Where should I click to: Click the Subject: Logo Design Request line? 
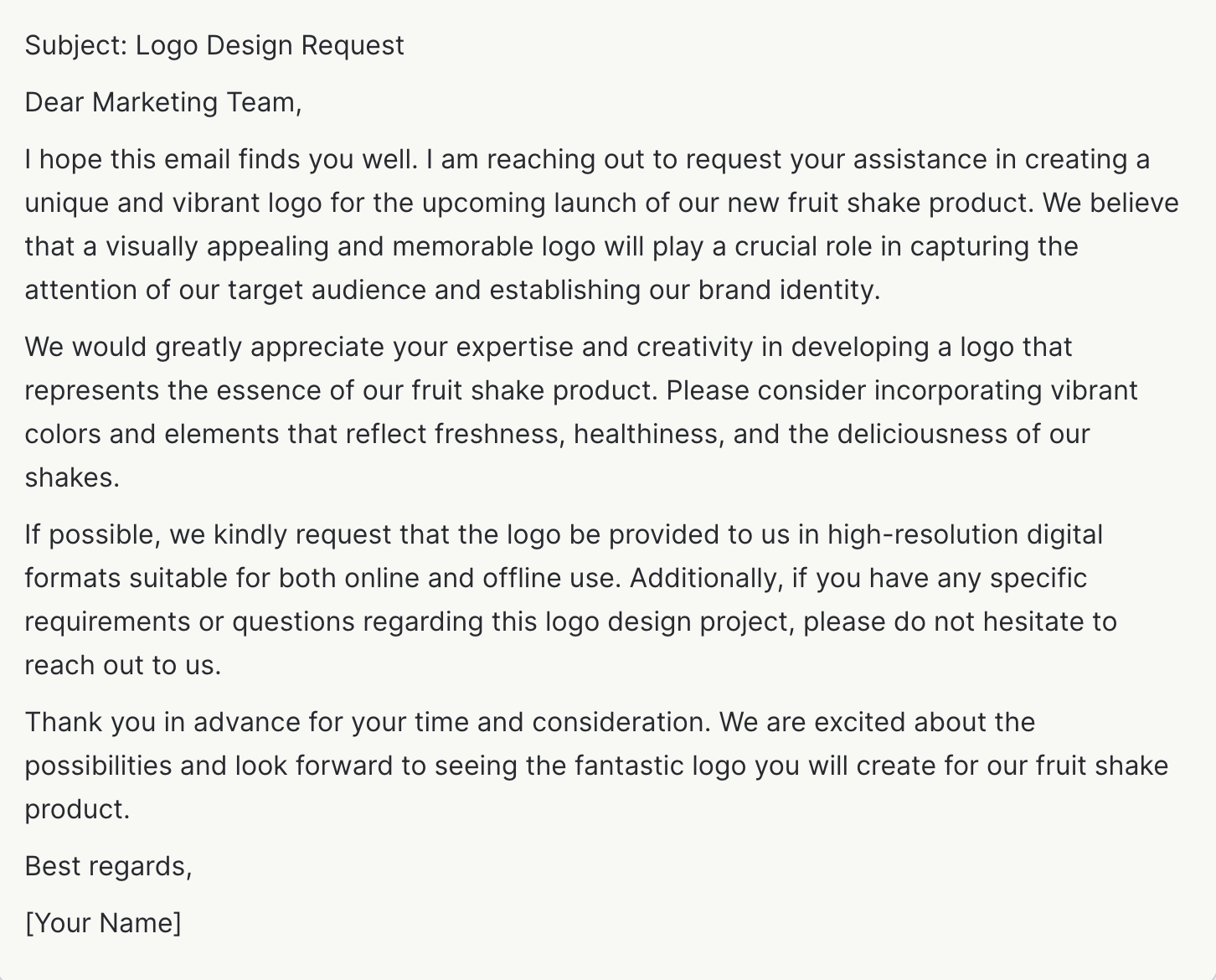[x=214, y=45]
